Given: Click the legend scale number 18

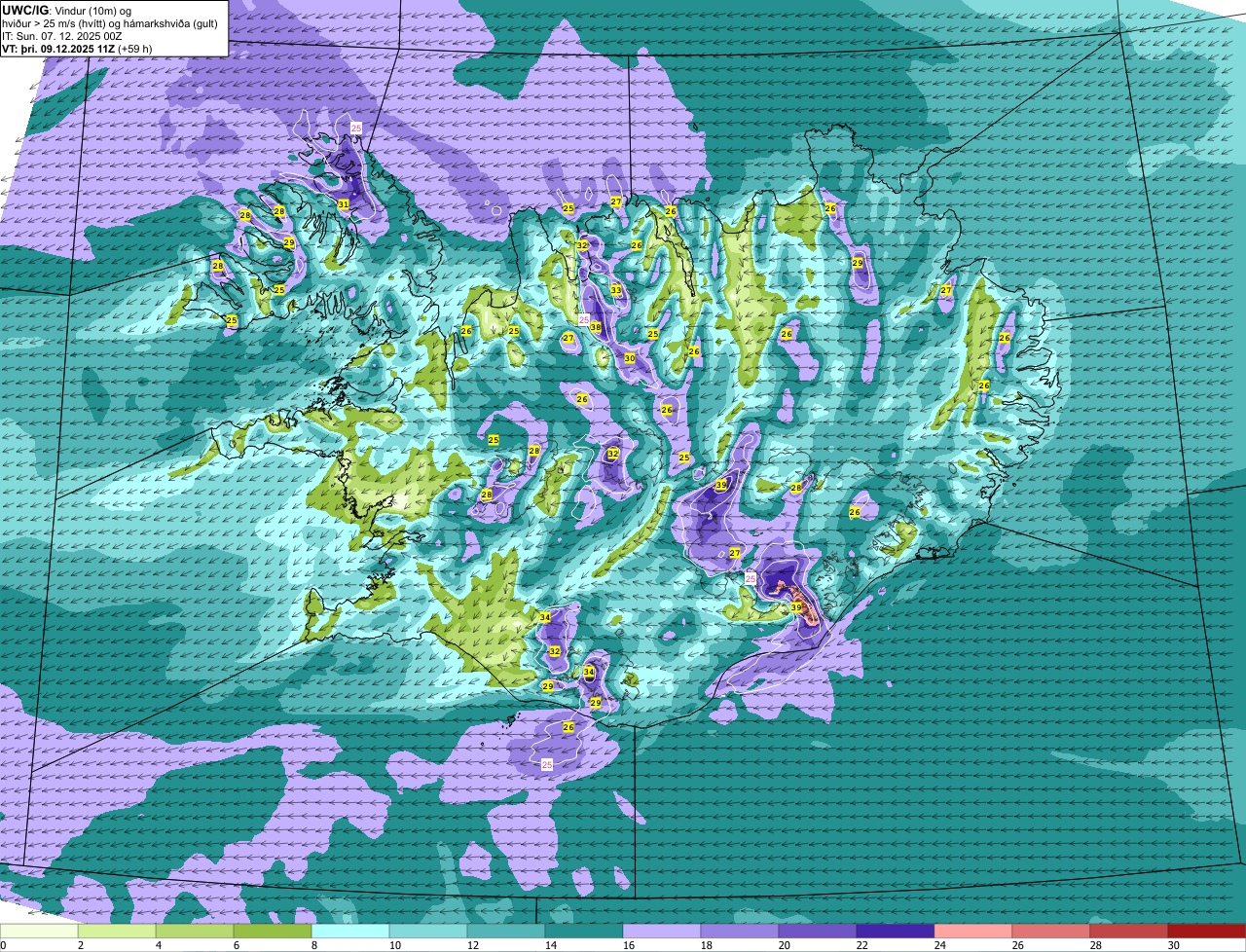Looking at the screenshot, I should pos(705,945).
